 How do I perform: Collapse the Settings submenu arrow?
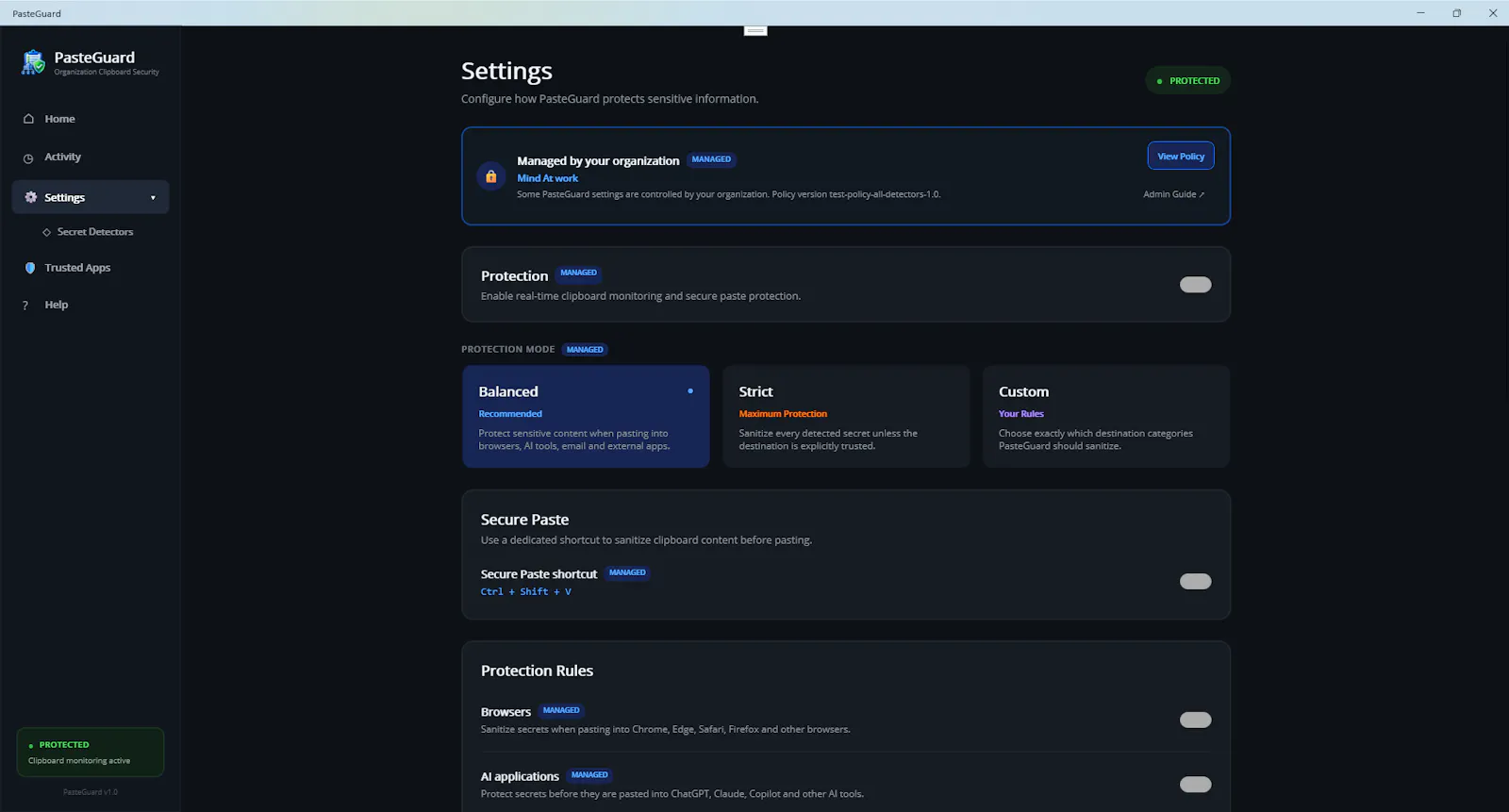pos(153,198)
